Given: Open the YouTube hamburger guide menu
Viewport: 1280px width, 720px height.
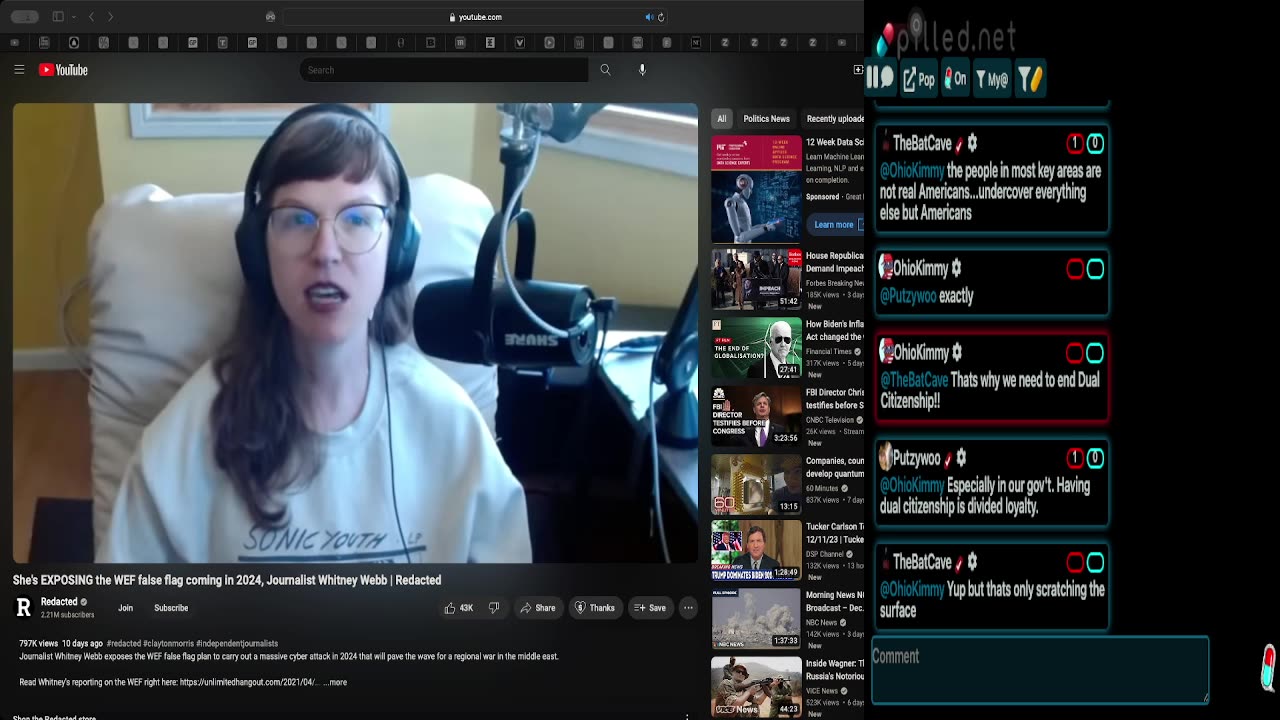Looking at the screenshot, I should click(x=19, y=70).
